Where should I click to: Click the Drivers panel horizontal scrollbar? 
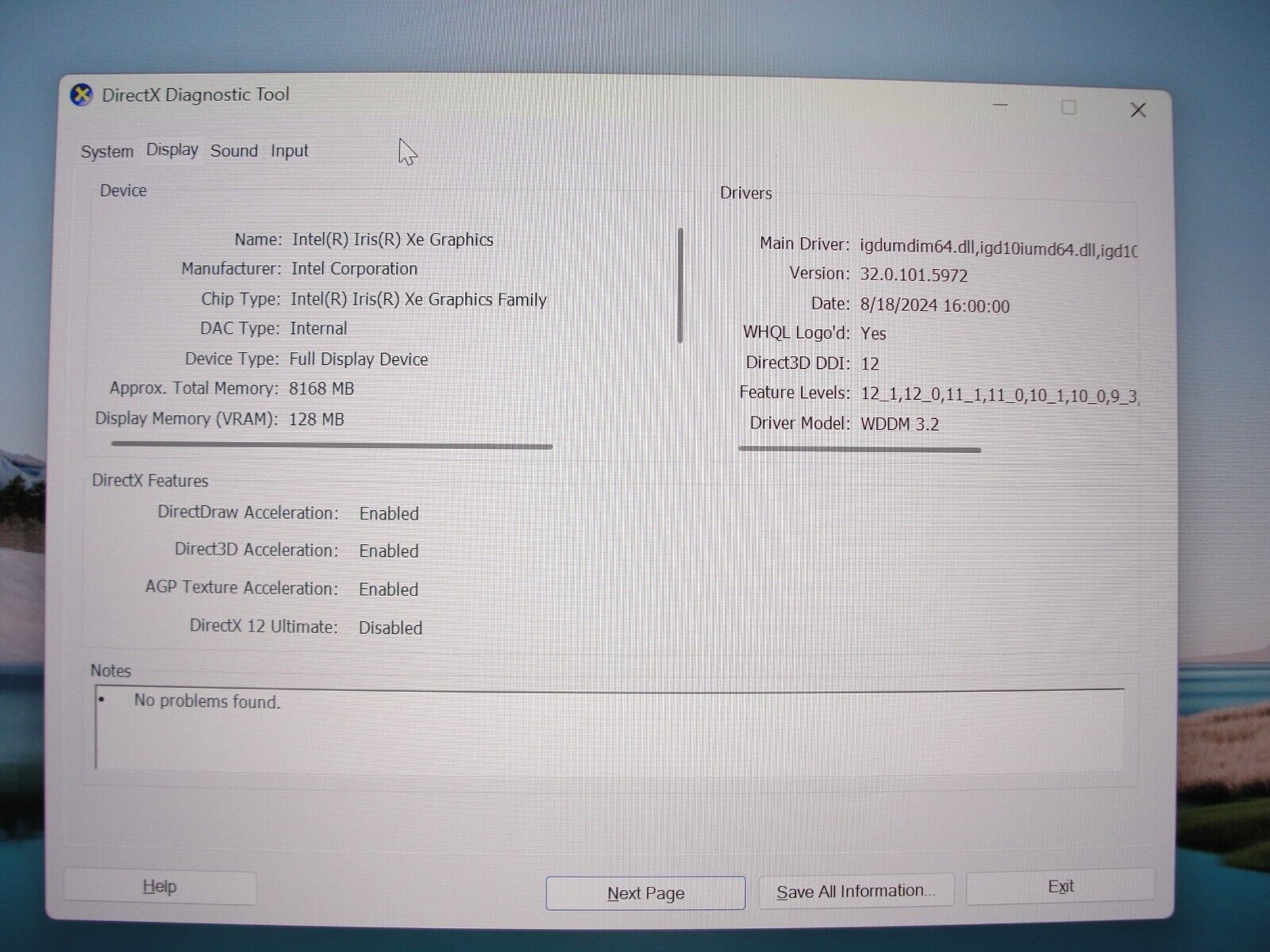coord(860,450)
